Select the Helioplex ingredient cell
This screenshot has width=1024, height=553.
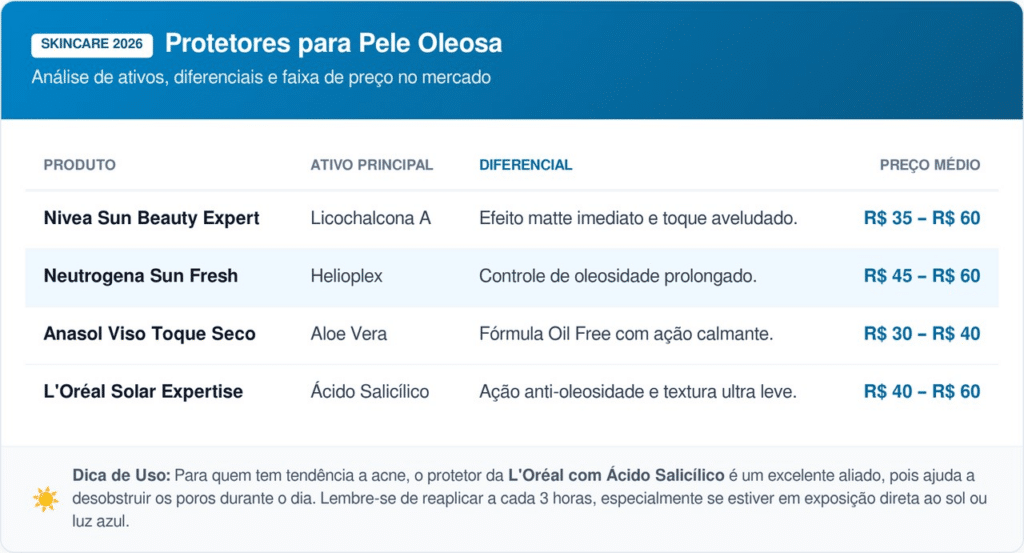click(347, 276)
